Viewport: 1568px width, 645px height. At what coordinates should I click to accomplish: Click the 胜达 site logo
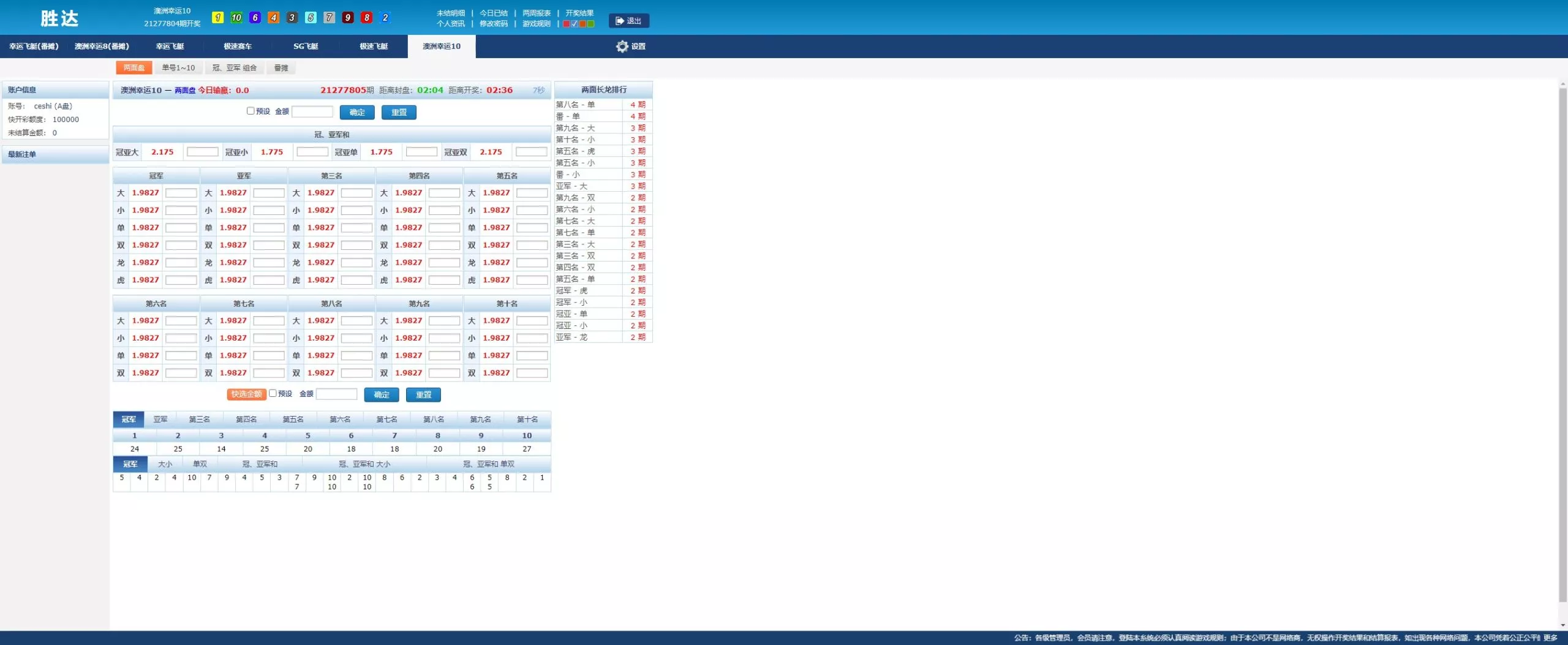pyautogui.click(x=59, y=18)
